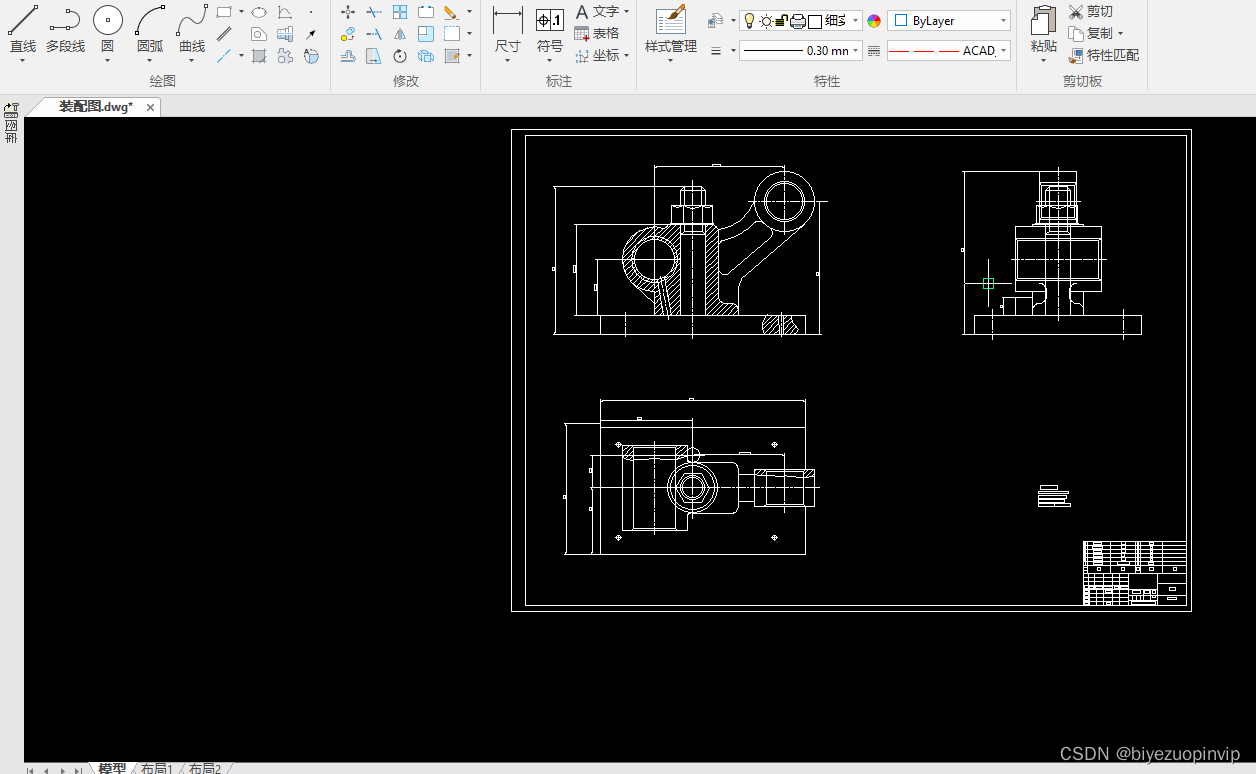The image size is (1256, 774).
Task: Select the 圆弧 (Arc) tool
Action: pos(150,30)
